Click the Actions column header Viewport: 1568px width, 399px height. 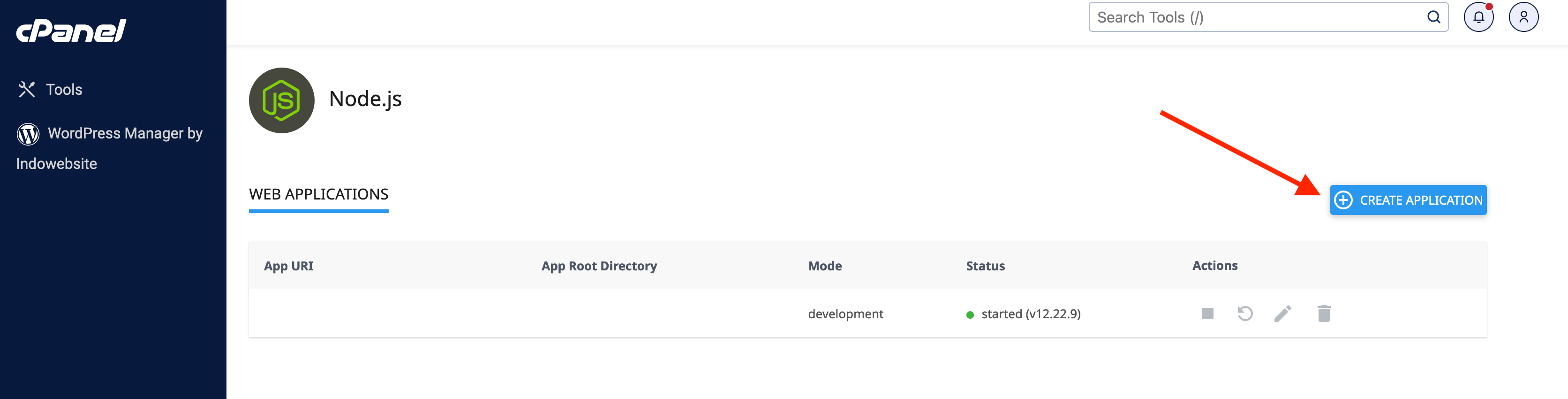click(x=1214, y=266)
